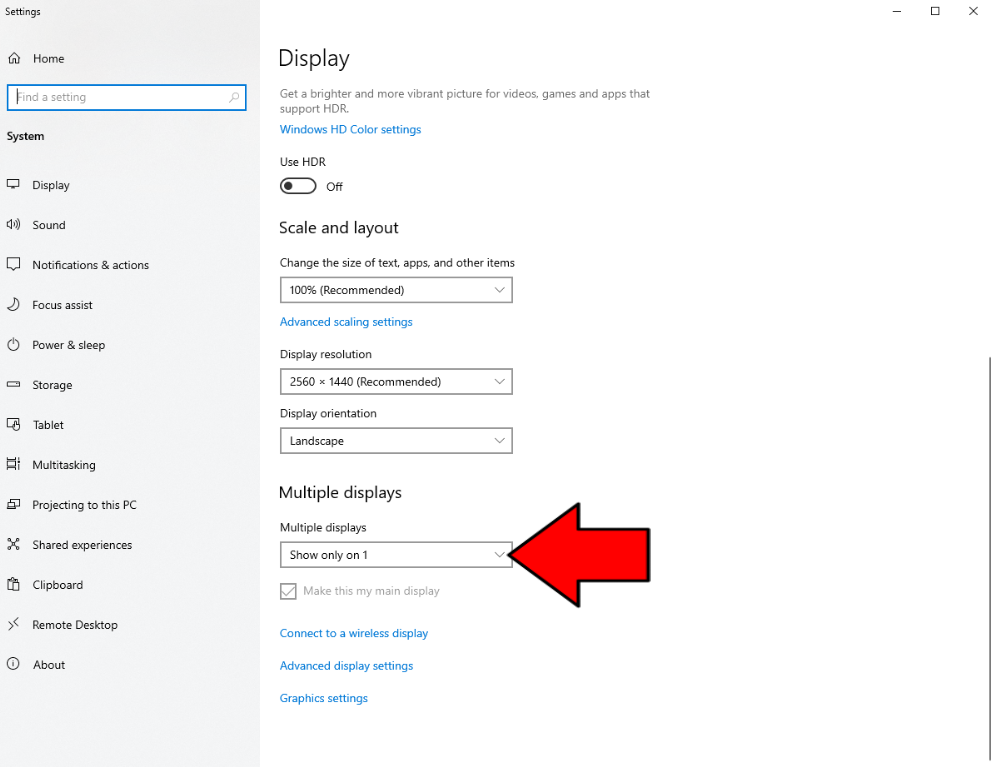Screen dimensions: 992x767
Task: Toggle Make this my main display checkbox
Action: 288,591
